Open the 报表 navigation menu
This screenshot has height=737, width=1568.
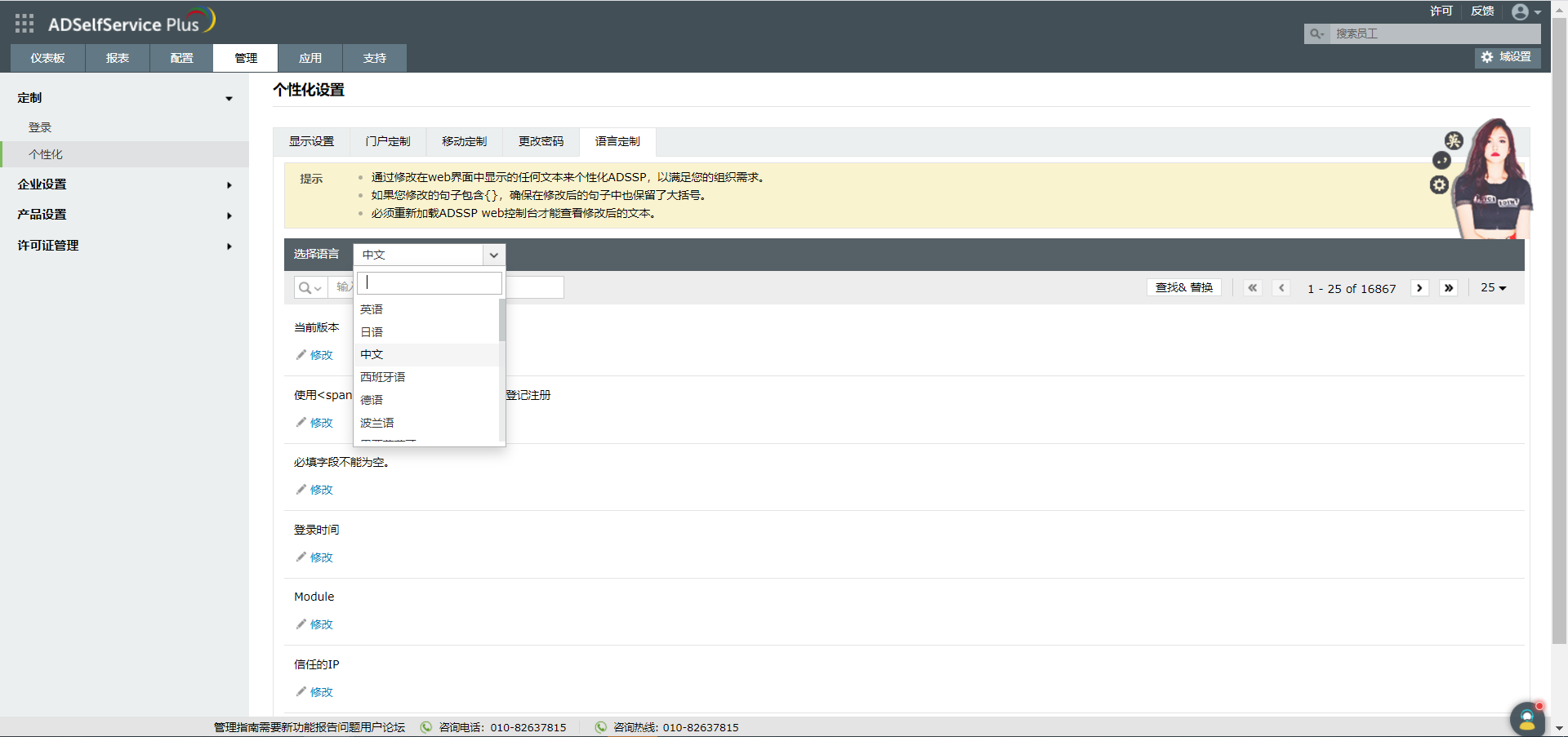[117, 57]
